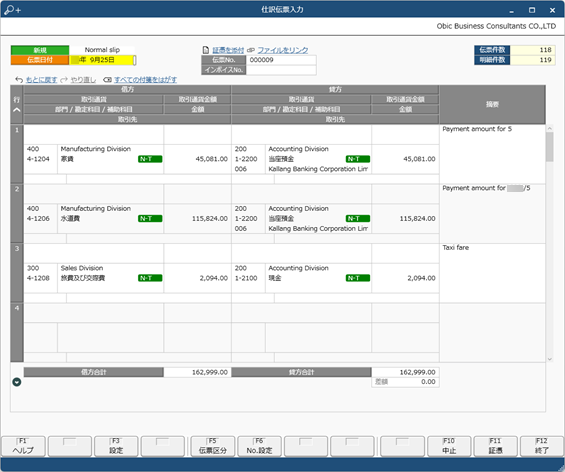Open the file link hyperlink
Screen dimensions: 565x472
coord(282,50)
